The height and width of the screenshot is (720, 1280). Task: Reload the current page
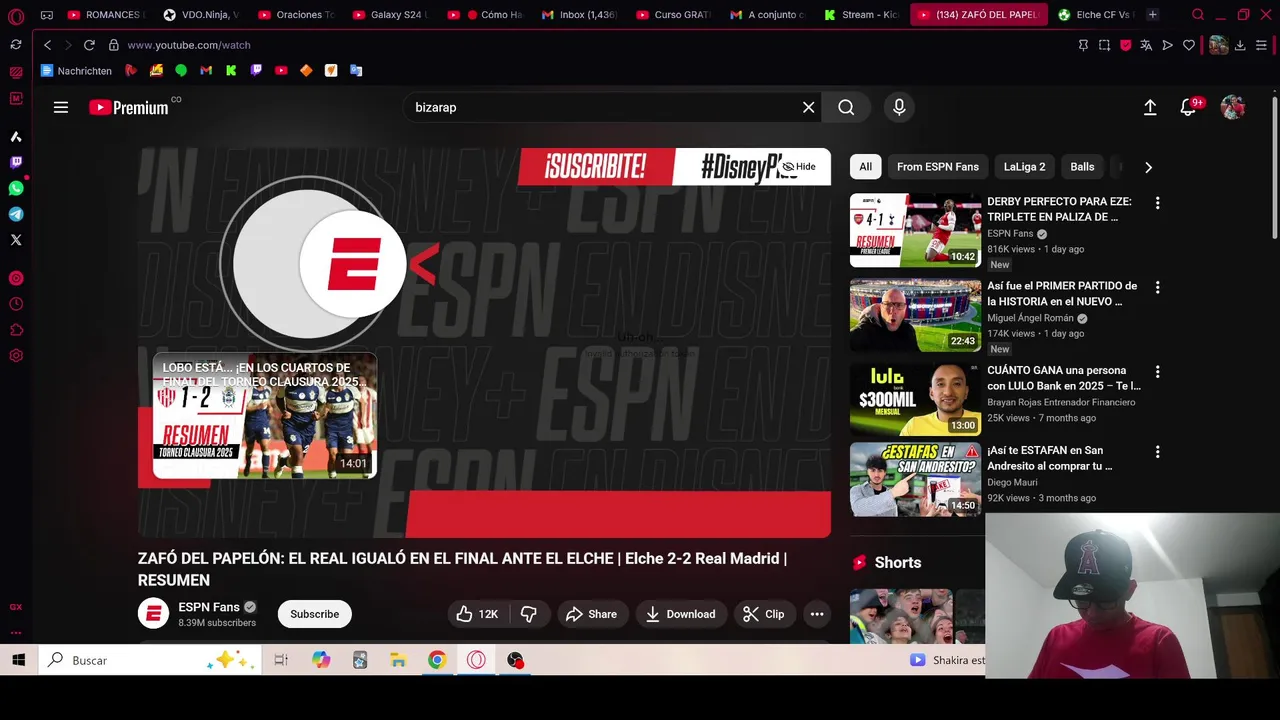click(89, 45)
